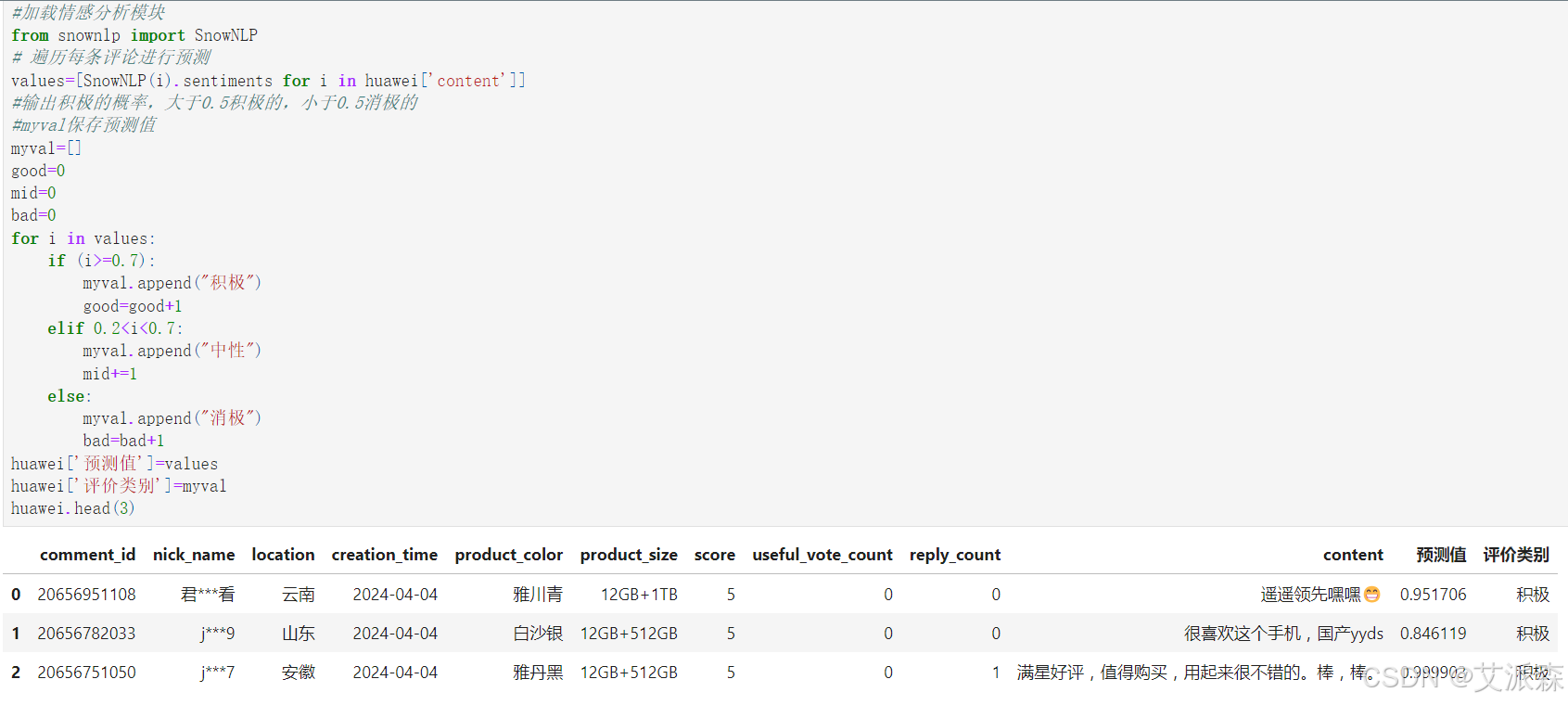Click the myval.append("积极") line
The width and height of the screenshot is (1568, 705).
(172, 283)
